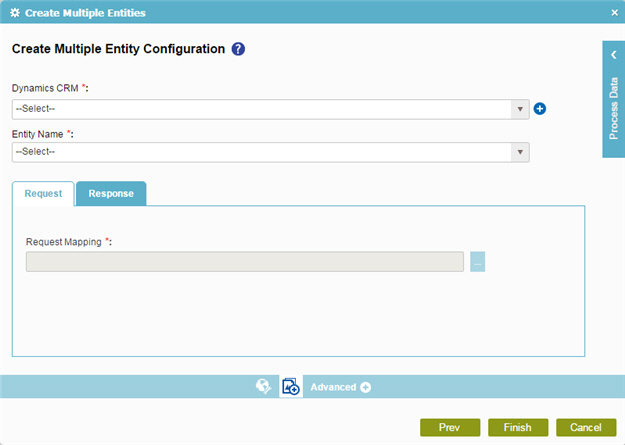Click the Process Data vertical label

pyautogui.click(x=614, y=108)
